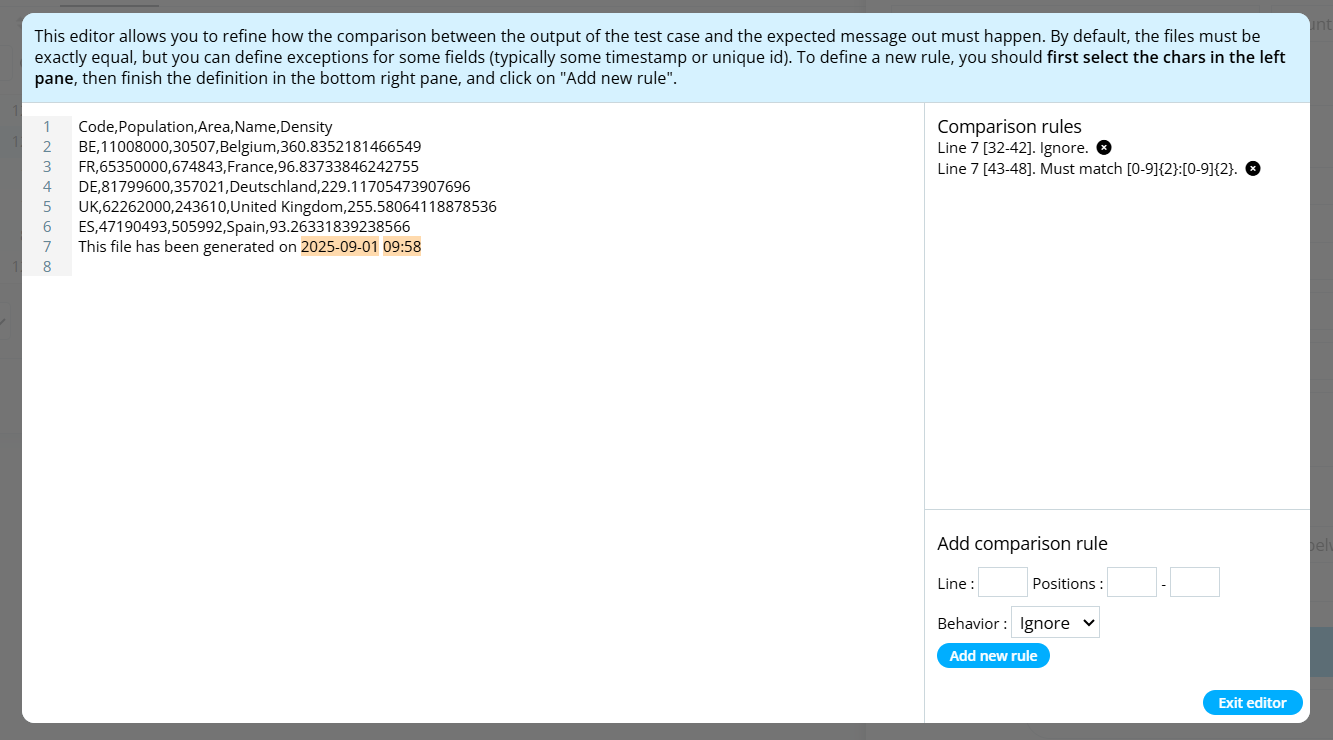Click the Add new rule button
Screen dimensions: 1333x740
993,656
